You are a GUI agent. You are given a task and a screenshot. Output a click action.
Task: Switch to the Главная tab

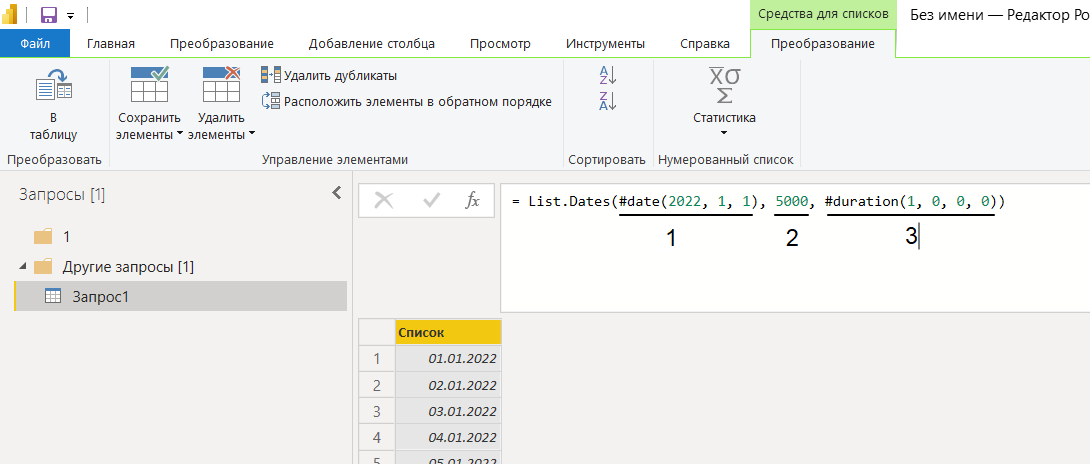coord(111,44)
